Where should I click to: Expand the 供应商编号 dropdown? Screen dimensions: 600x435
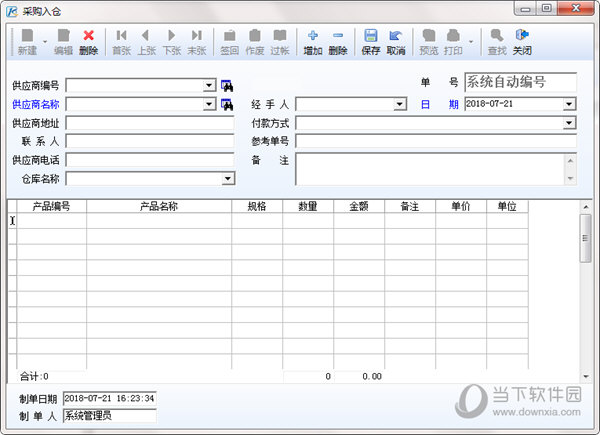(209, 85)
